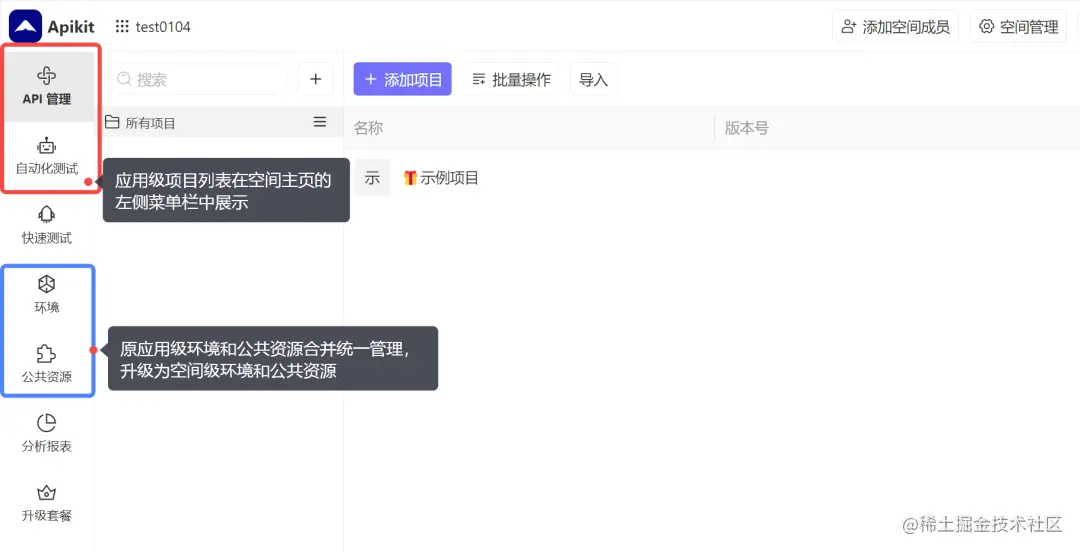Click the gift icon before 示例项目
This screenshot has width=1080, height=552.
tap(410, 178)
